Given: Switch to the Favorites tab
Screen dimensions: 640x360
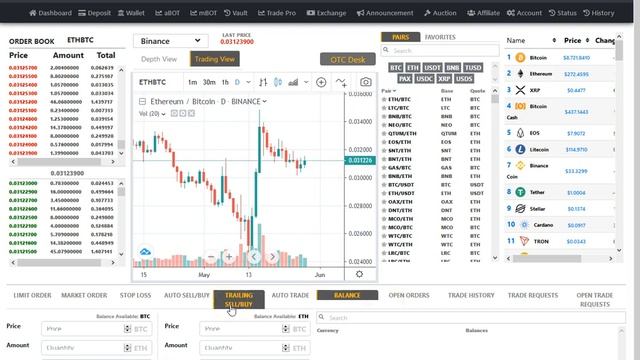Looking at the screenshot, I should [440, 37].
